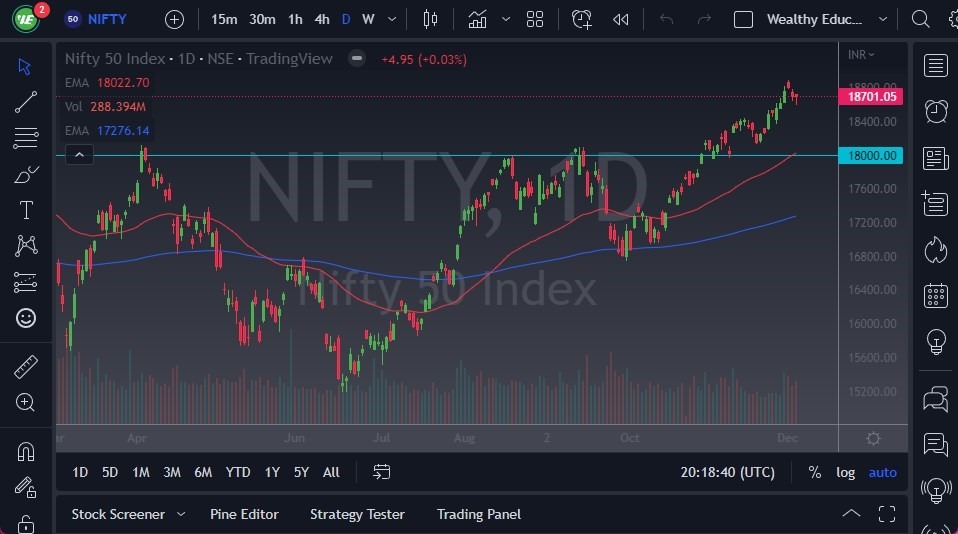Click the 18000.00 horizontal line price label
Screen dimensions: 958x534
point(871,155)
